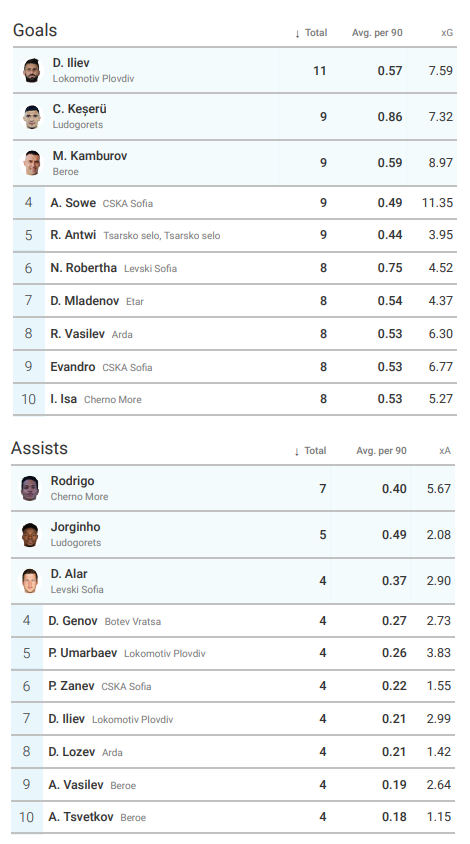Open D. Iliev's player photo in Goals
Viewport: 470px width, 844px height.
pyautogui.click(x=32, y=71)
